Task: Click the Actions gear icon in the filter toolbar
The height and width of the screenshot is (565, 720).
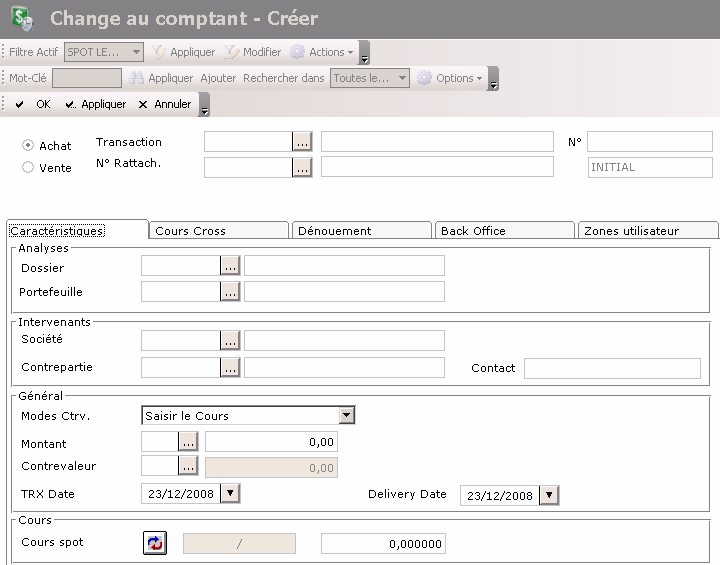Action: tap(297, 52)
